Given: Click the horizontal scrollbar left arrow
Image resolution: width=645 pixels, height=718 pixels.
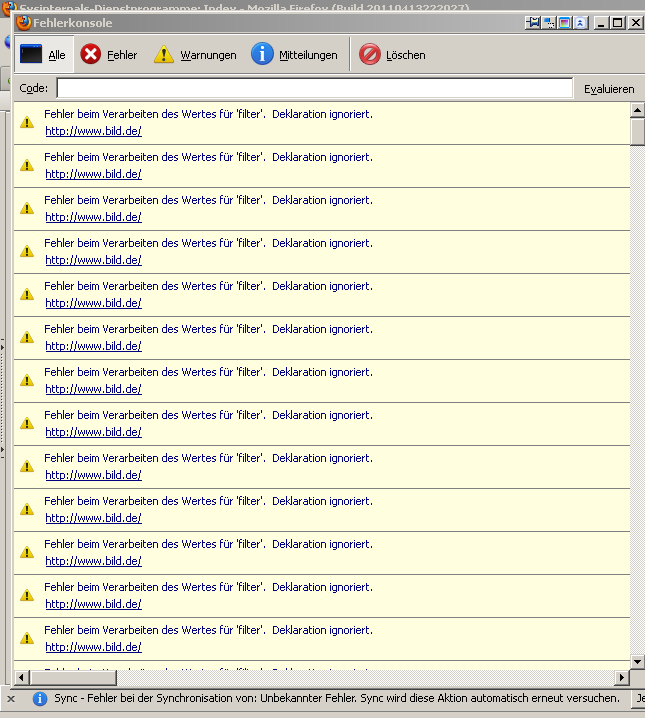Looking at the screenshot, I should (22, 677).
